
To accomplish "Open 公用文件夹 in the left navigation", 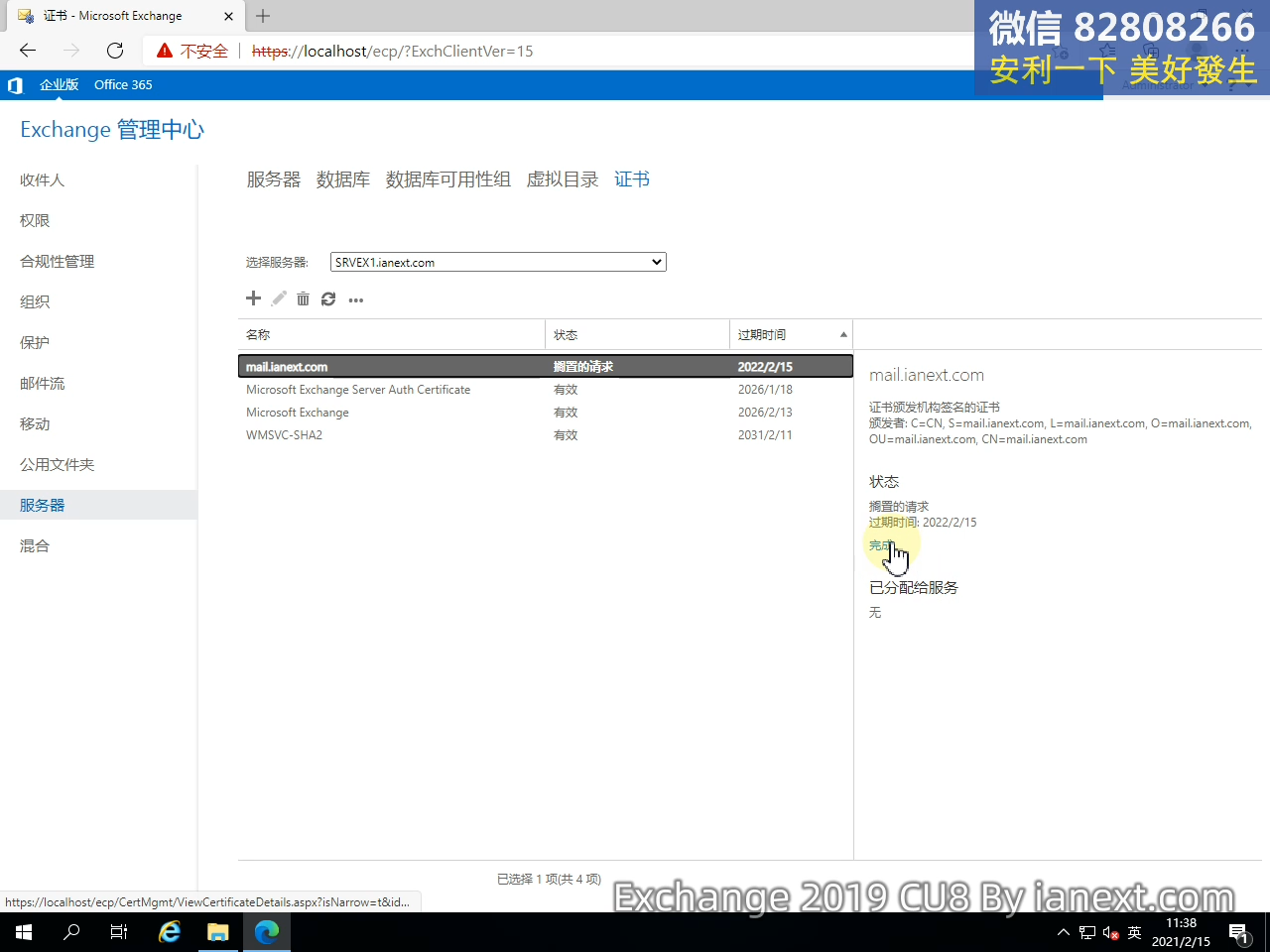I will click(57, 465).
